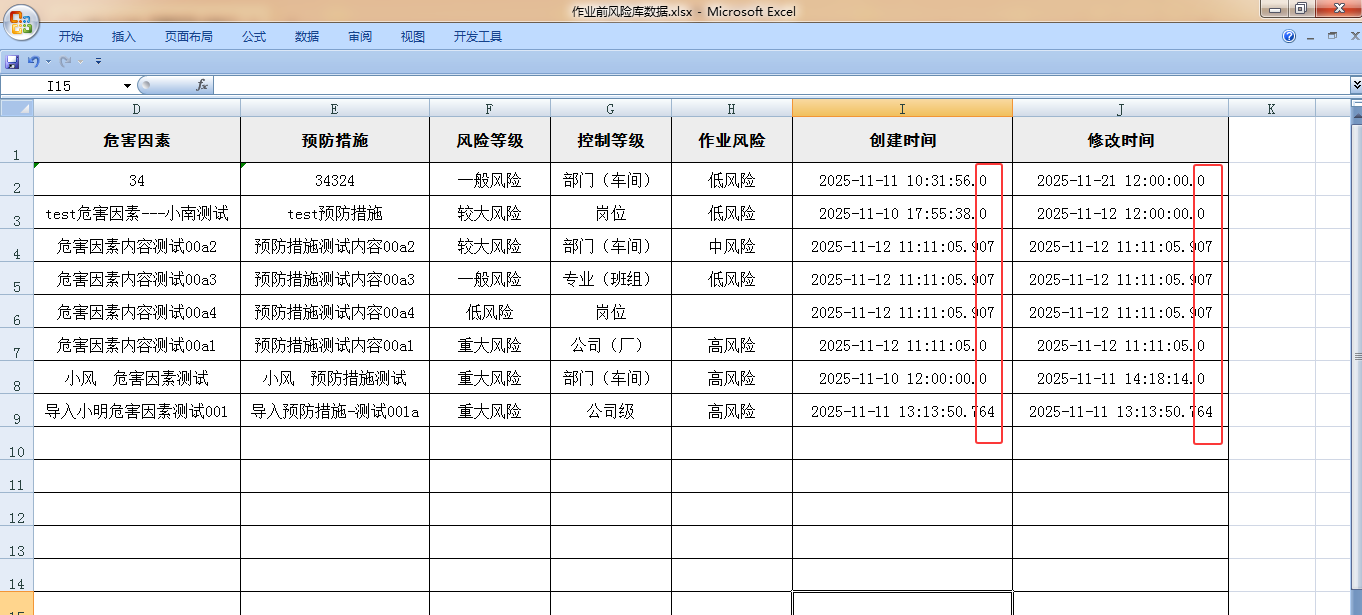This screenshot has width=1362, height=615.
Task: Select the 创建时间 header cell
Action: (x=902, y=141)
